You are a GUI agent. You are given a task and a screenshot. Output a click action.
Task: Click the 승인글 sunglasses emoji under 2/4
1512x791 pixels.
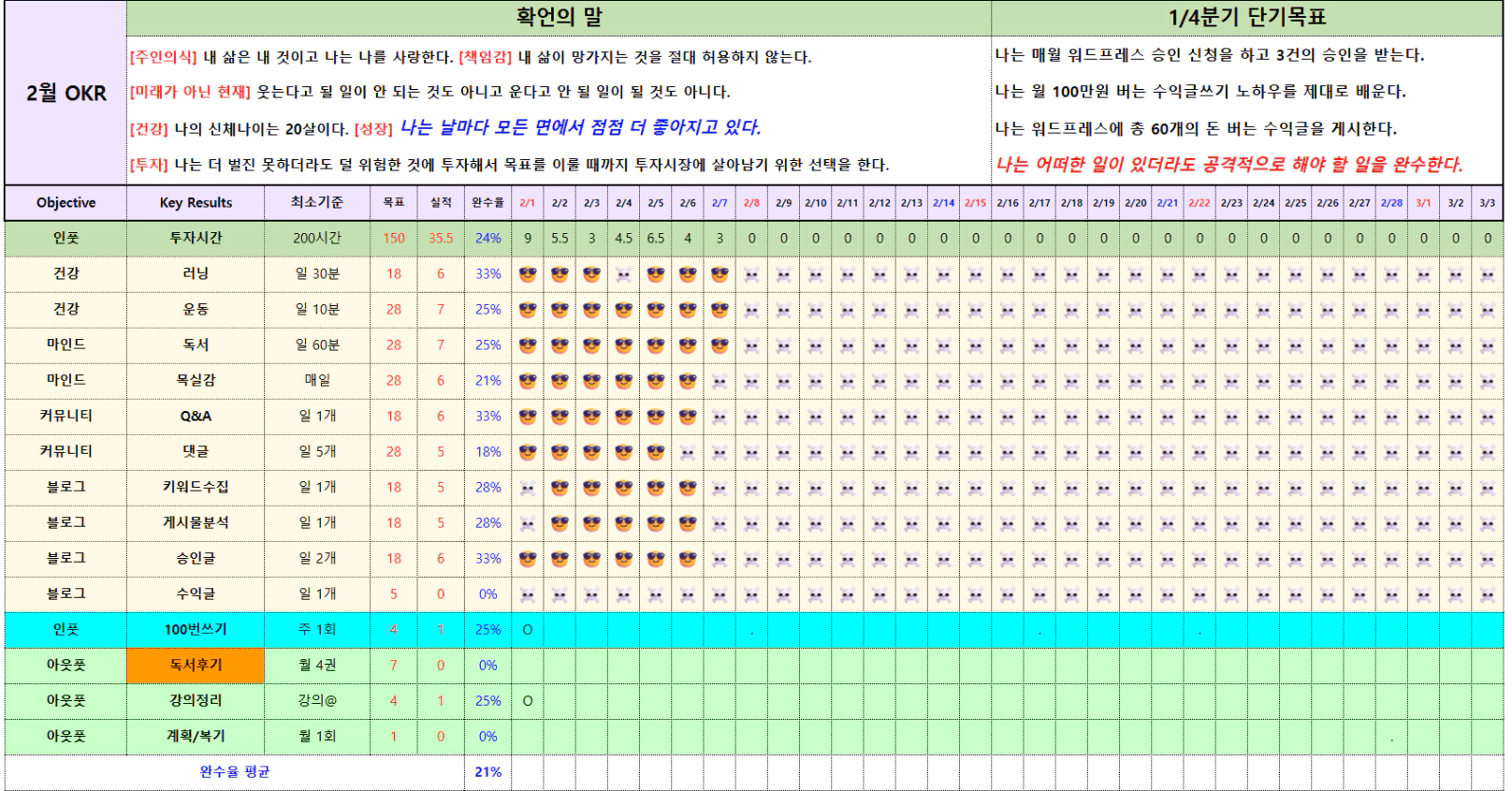(x=624, y=559)
